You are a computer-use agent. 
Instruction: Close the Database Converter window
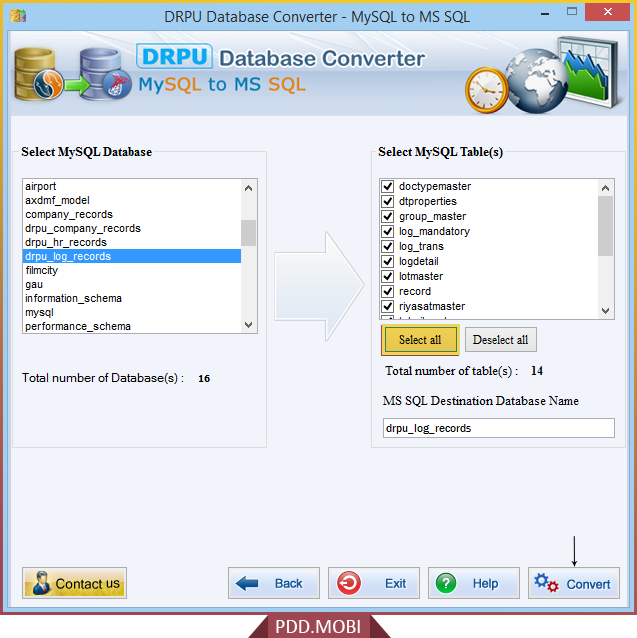pyautogui.click(x=607, y=12)
